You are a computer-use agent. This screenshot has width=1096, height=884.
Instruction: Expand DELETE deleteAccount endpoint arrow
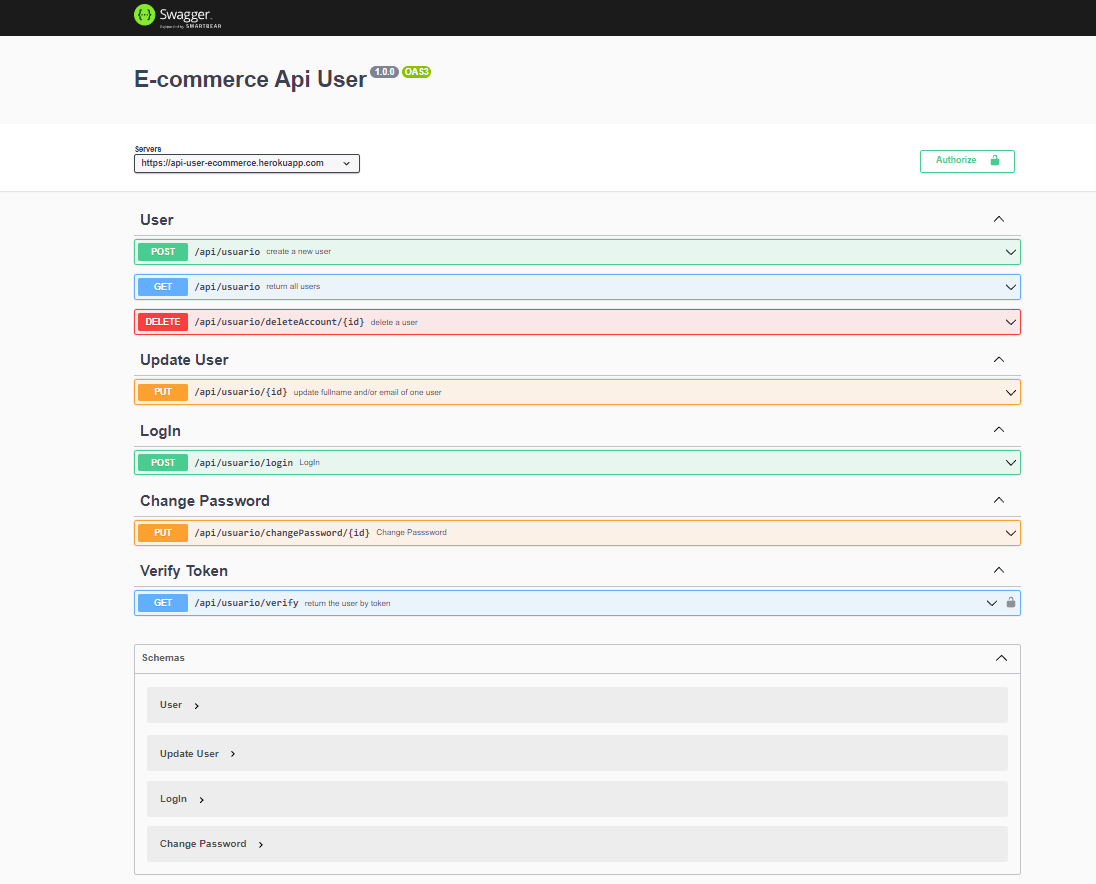[1011, 322]
